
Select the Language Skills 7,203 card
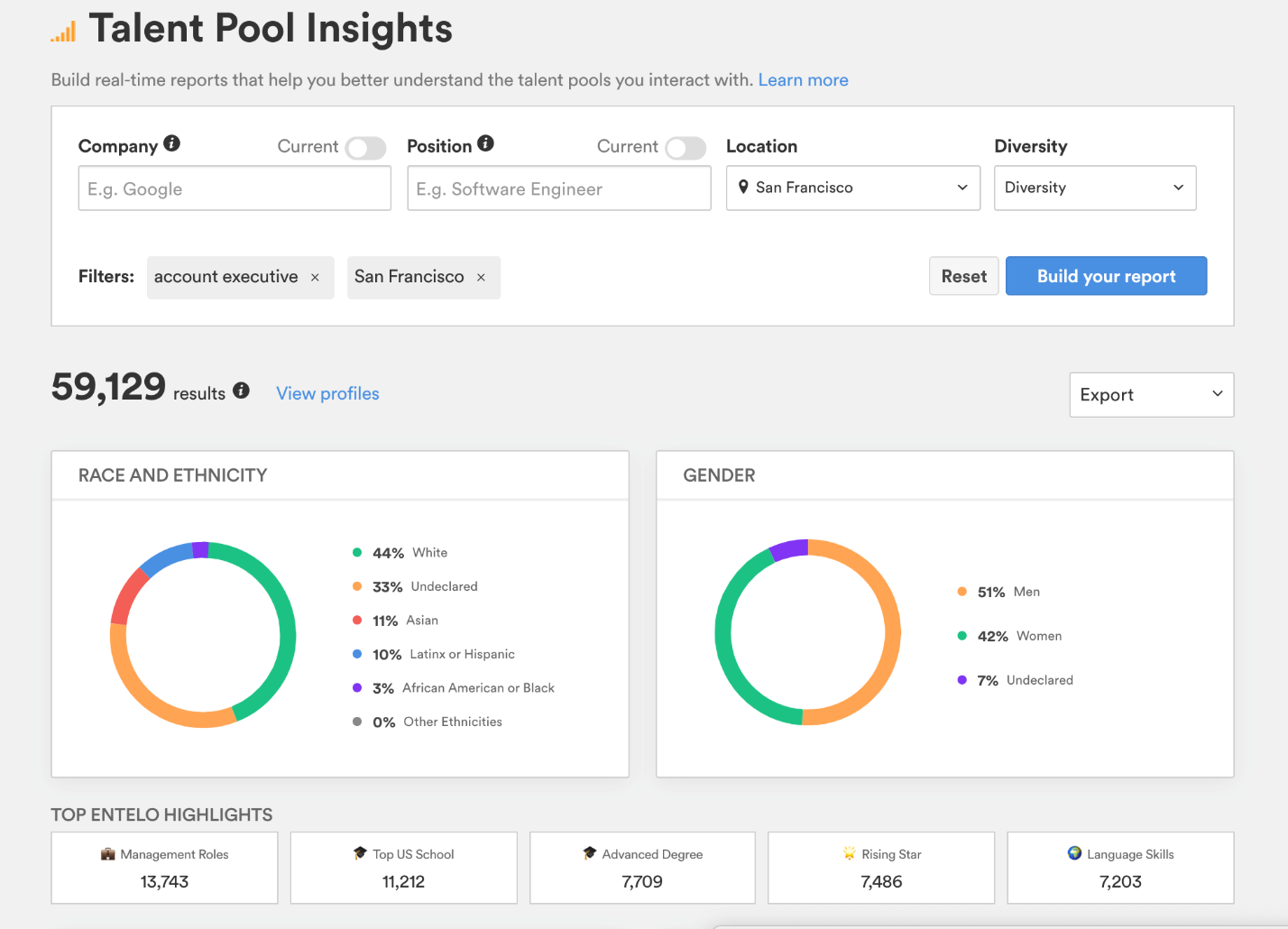1120,868
